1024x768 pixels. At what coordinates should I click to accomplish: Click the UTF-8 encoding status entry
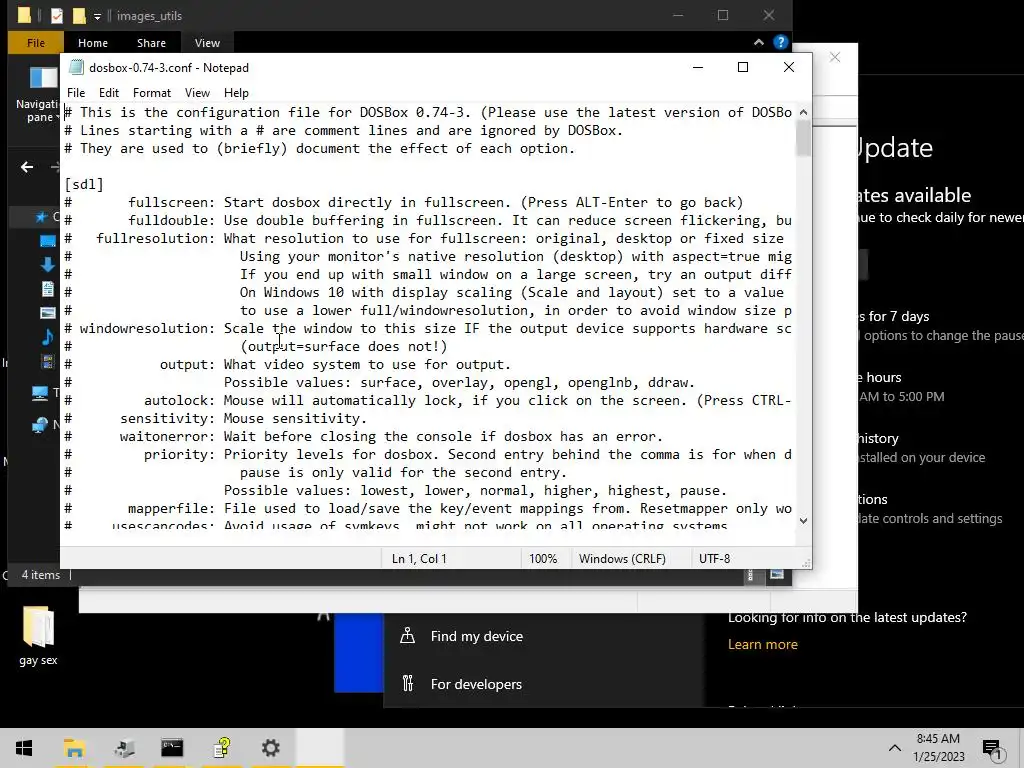coord(714,558)
